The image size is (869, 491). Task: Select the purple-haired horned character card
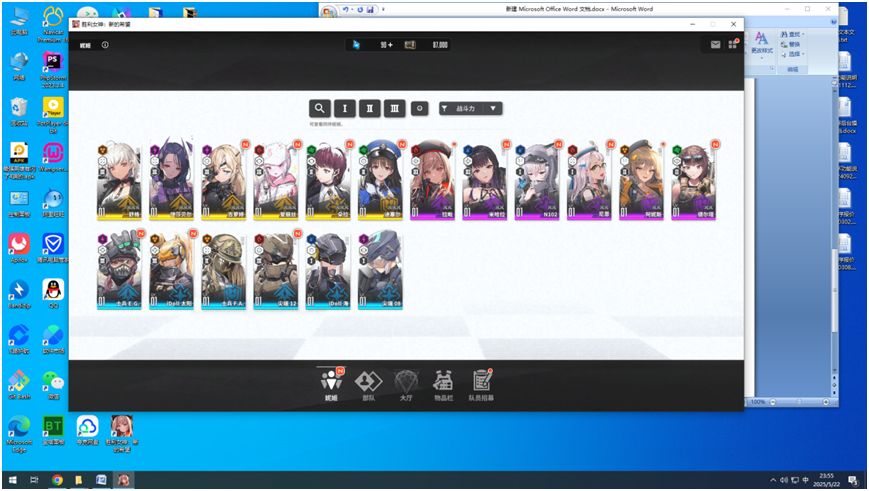click(x=171, y=181)
